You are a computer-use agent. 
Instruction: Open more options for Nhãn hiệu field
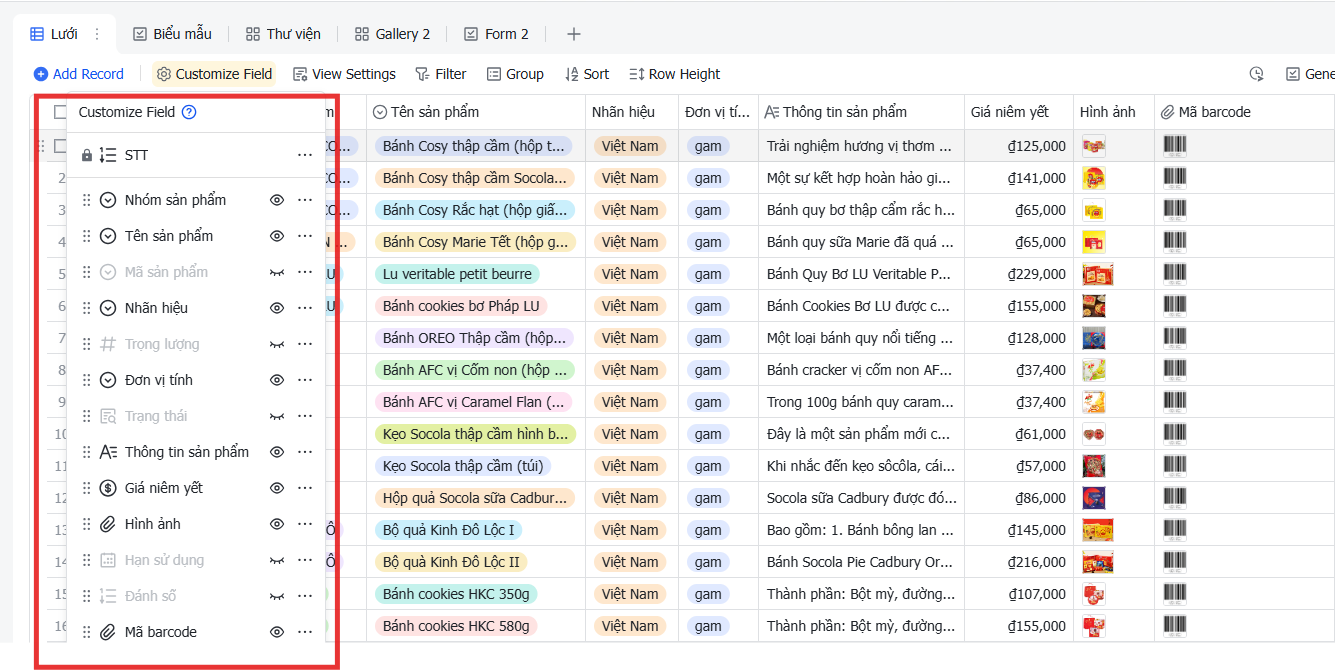[x=305, y=308]
